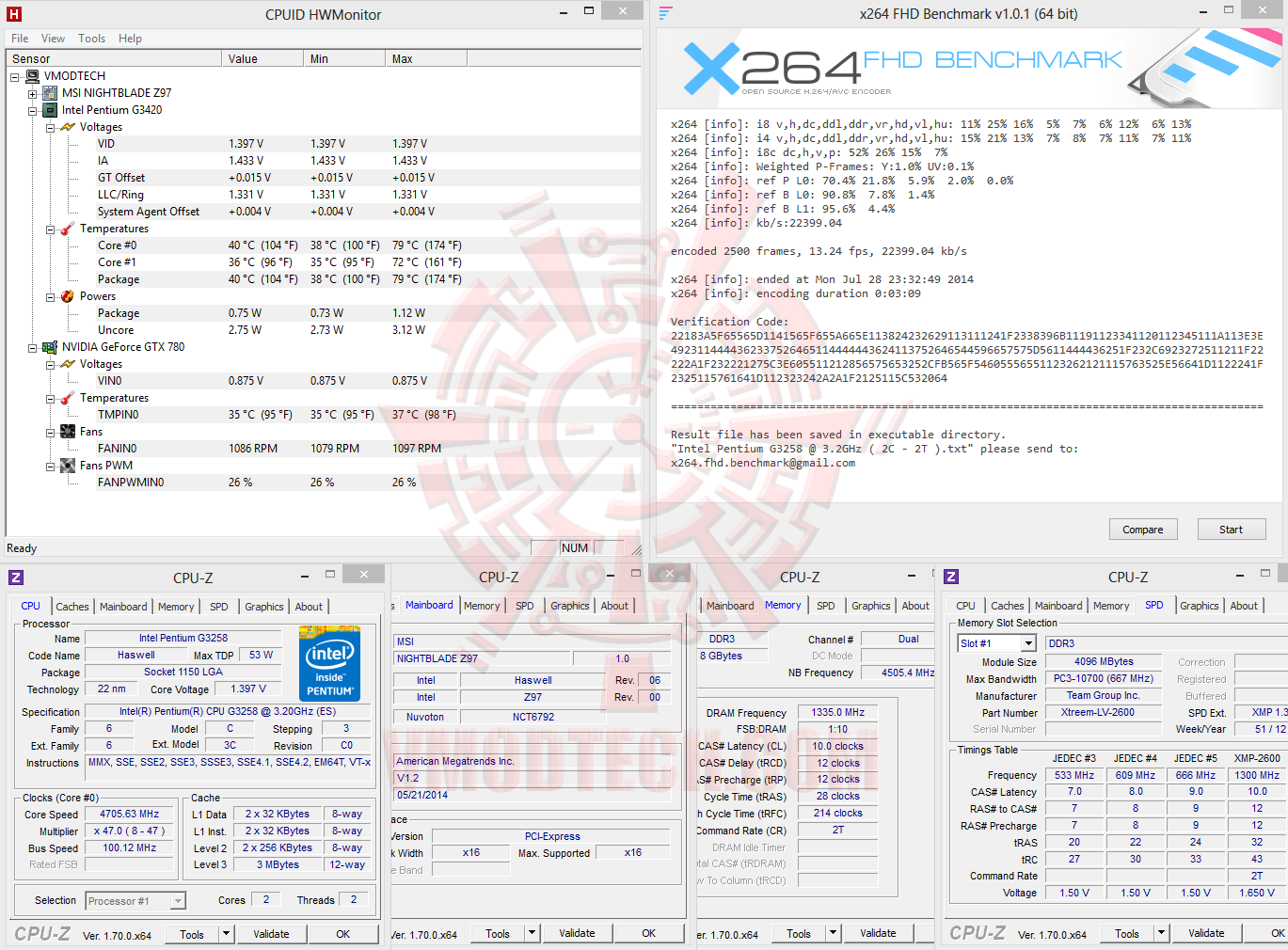Open the View menu in HWMonitor
Screen dimensions: 1288x950
click(x=53, y=39)
